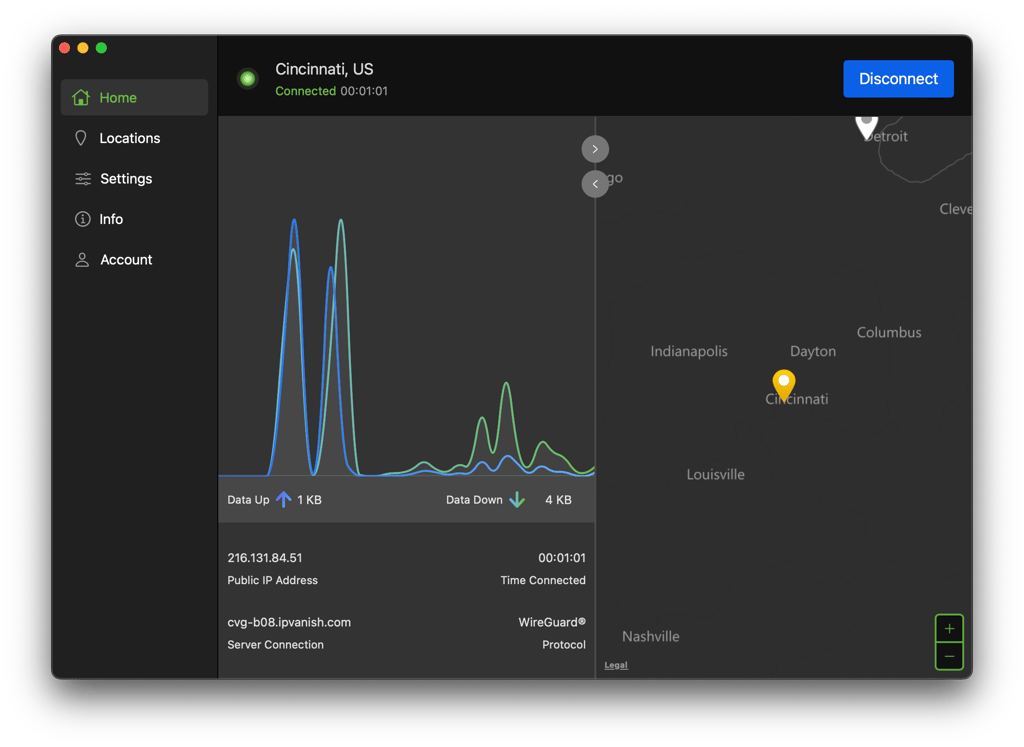Click Dayton label on the map
Viewport: 1024px width, 747px height.
click(x=812, y=351)
